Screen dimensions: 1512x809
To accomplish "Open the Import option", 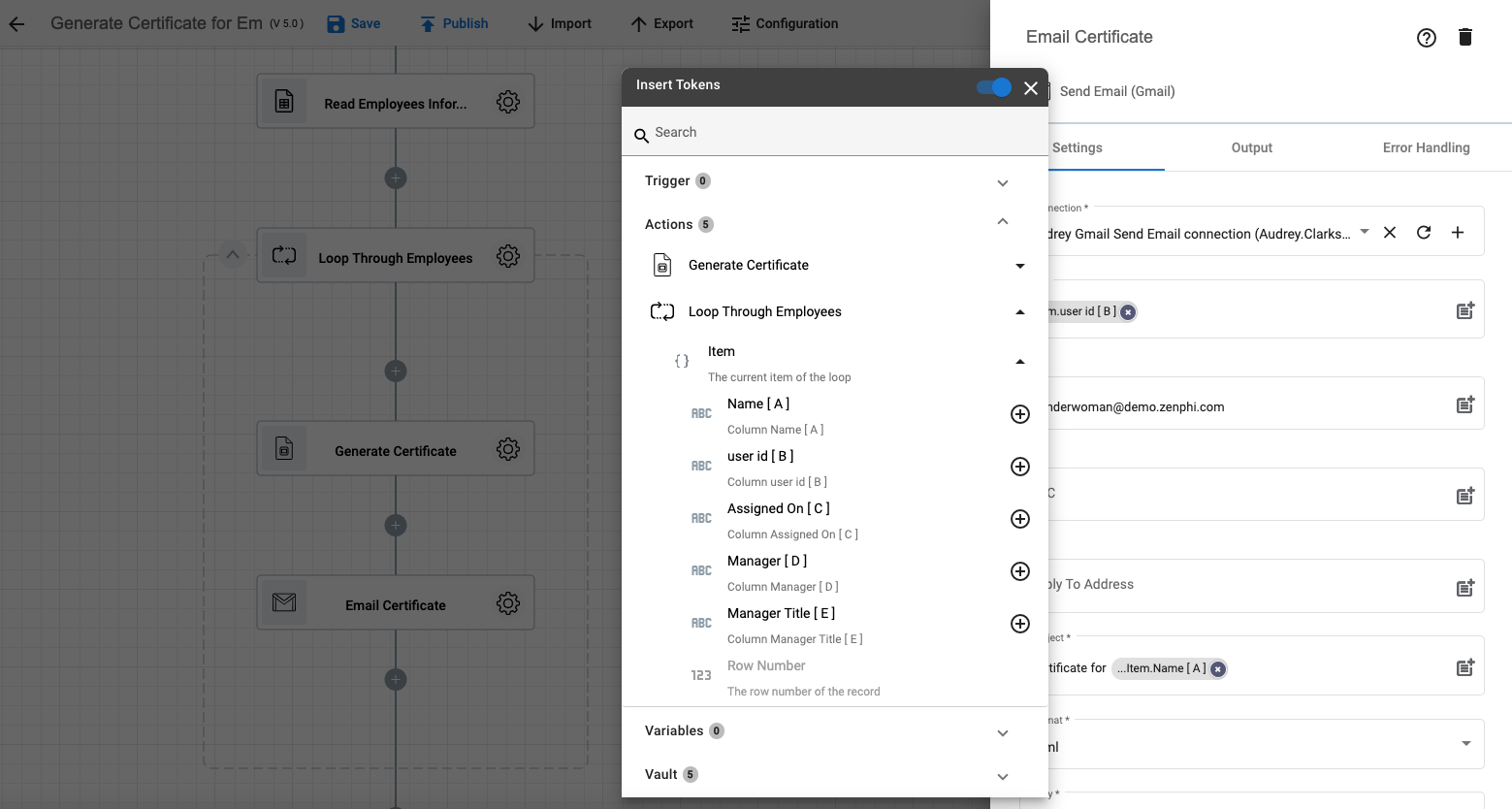I will tap(560, 23).
